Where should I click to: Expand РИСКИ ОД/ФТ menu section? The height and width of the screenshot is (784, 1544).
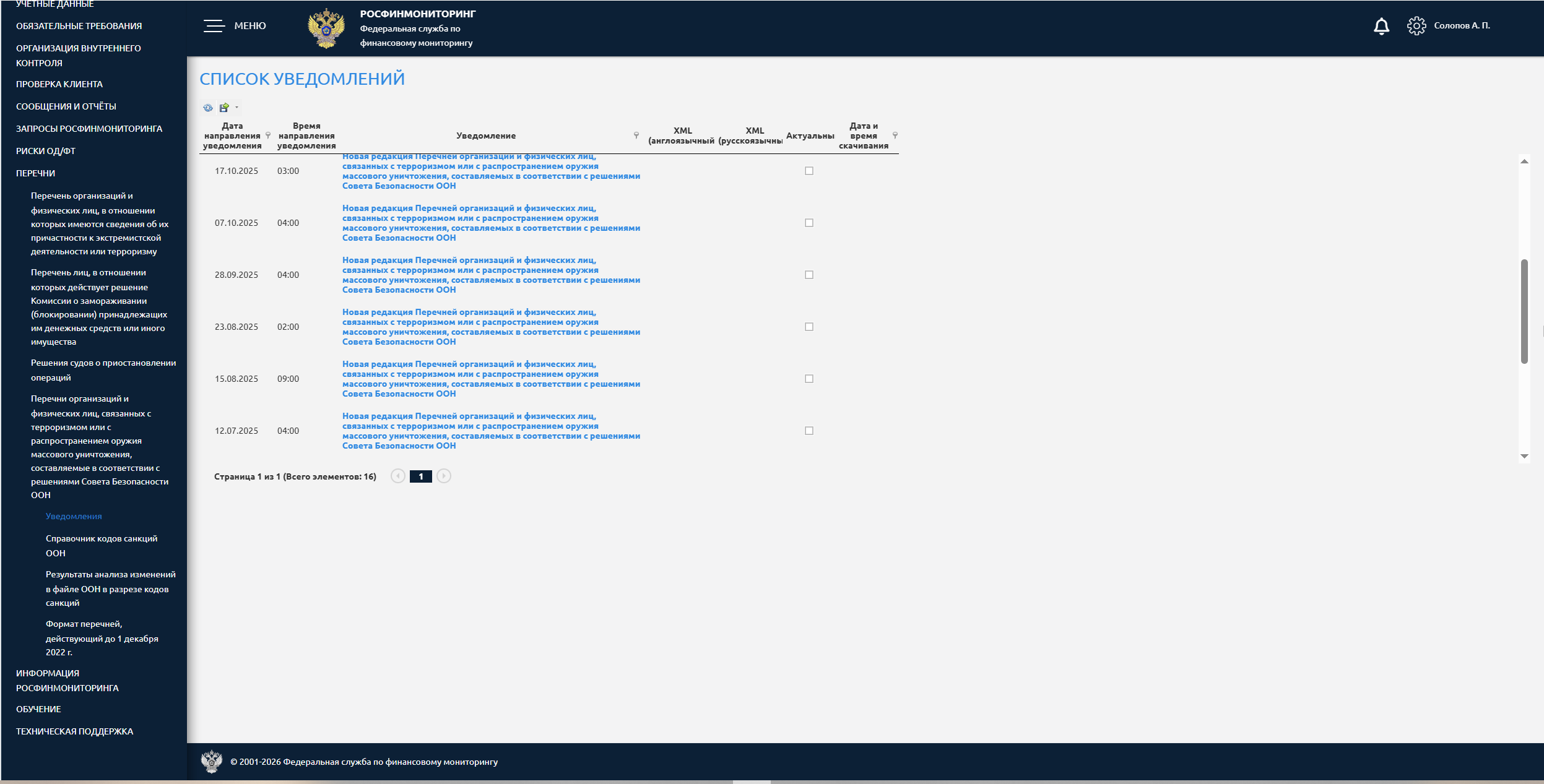click(x=46, y=151)
